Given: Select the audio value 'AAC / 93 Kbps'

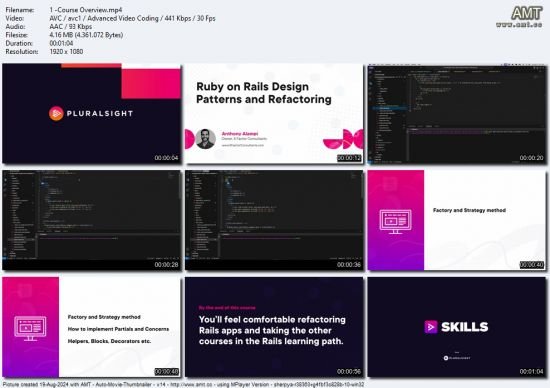Looking at the screenshot, I should click(71, 27).
